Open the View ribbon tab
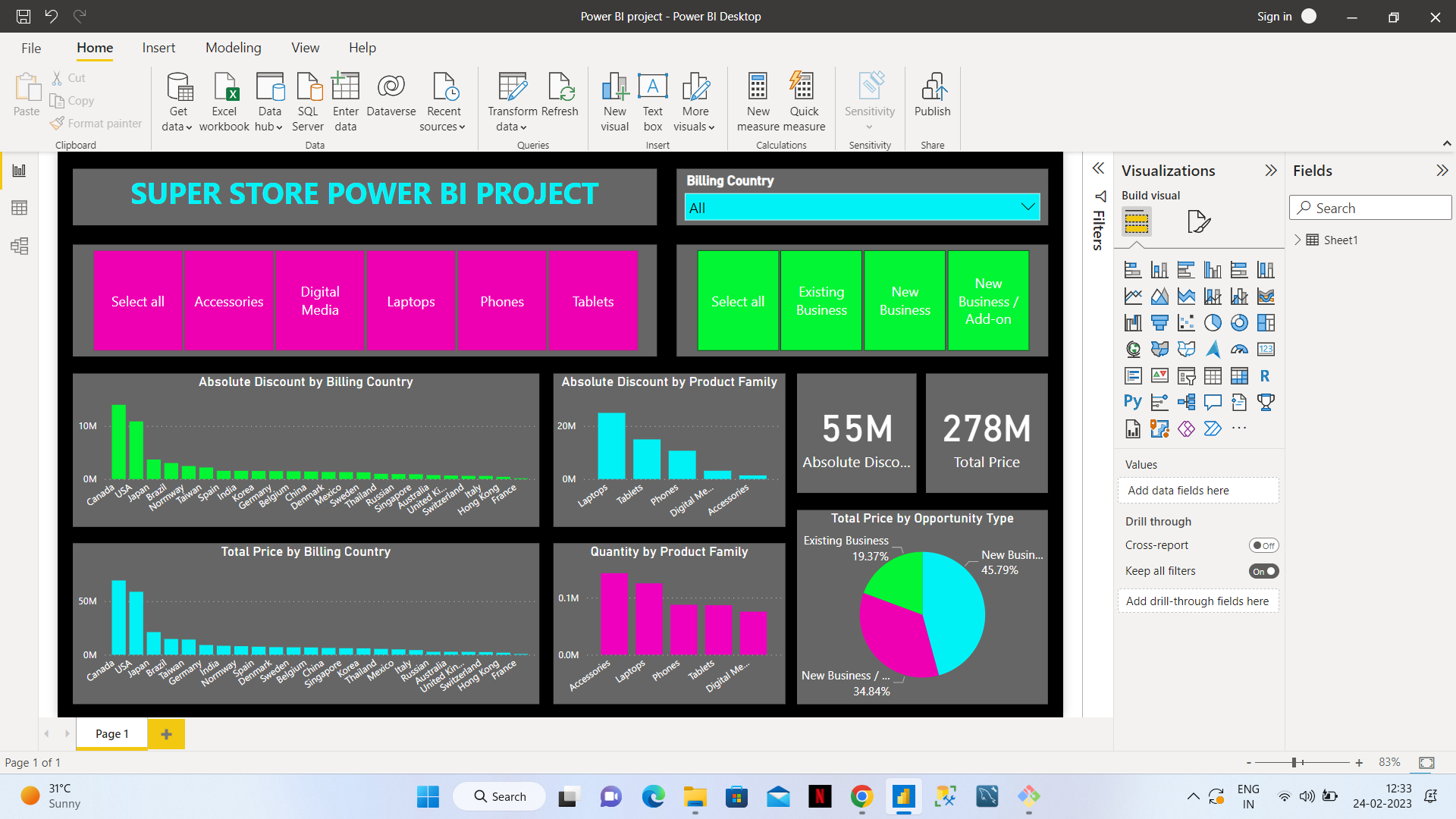 click(305, 48)
